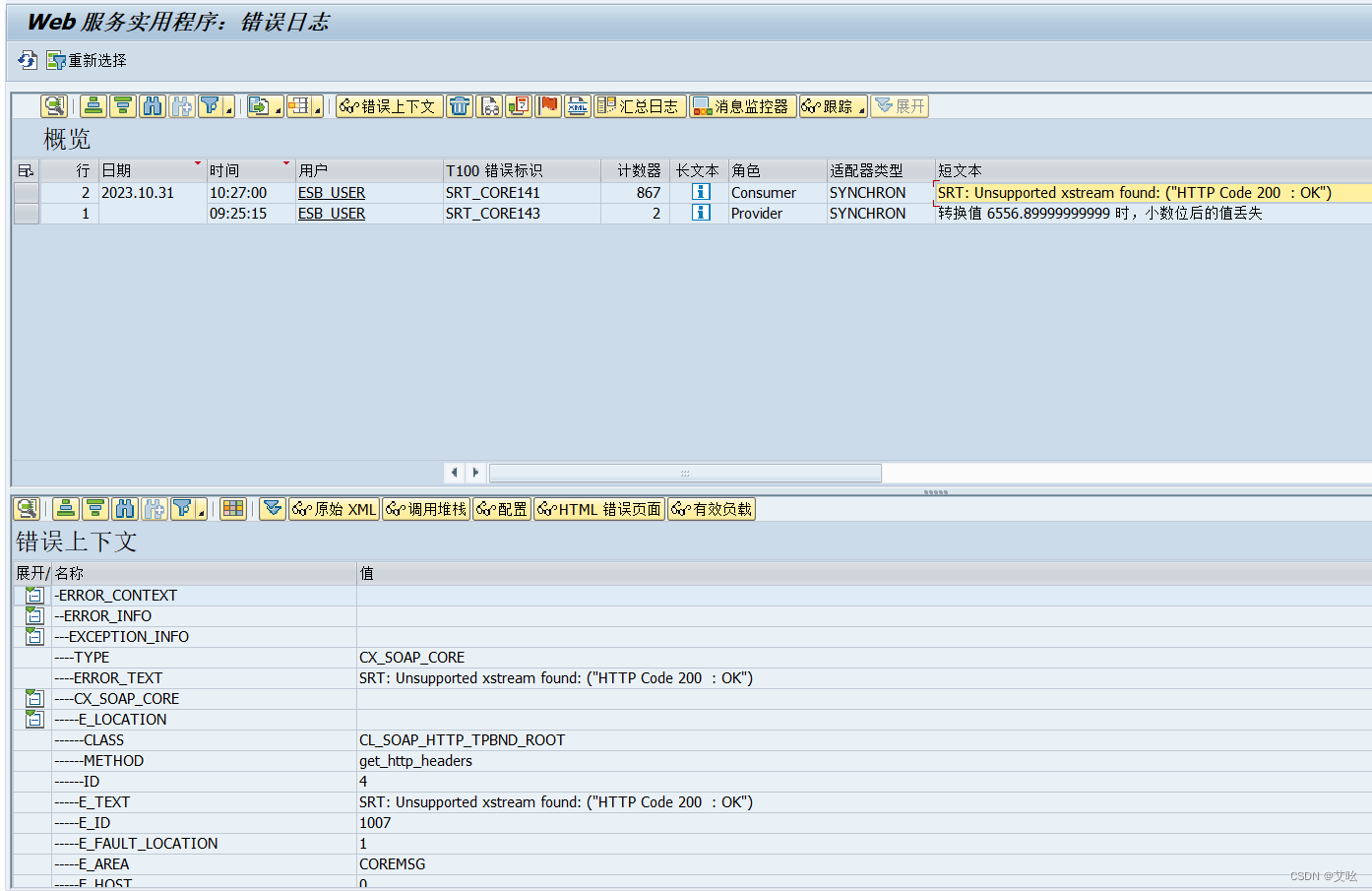
Task: Sort descending in the error context toolbar
Action: tap(95, 509)
